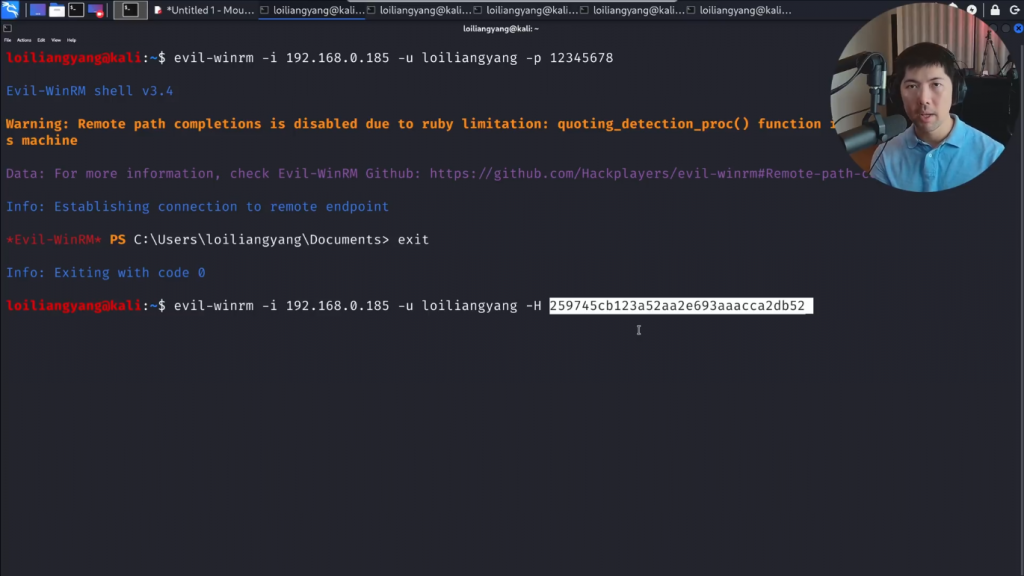Close the terminal window with blue X
The width and height of the screenshot is (1024, 576).
click(x=1018, y=28)
